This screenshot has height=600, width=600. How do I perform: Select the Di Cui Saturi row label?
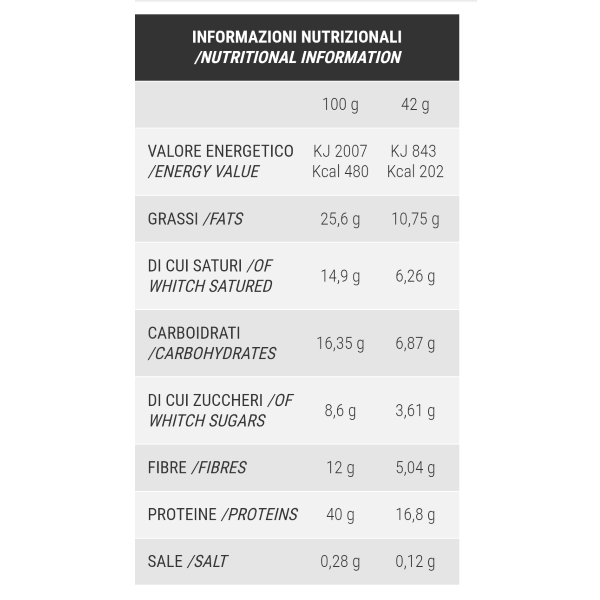coord(210,276)
